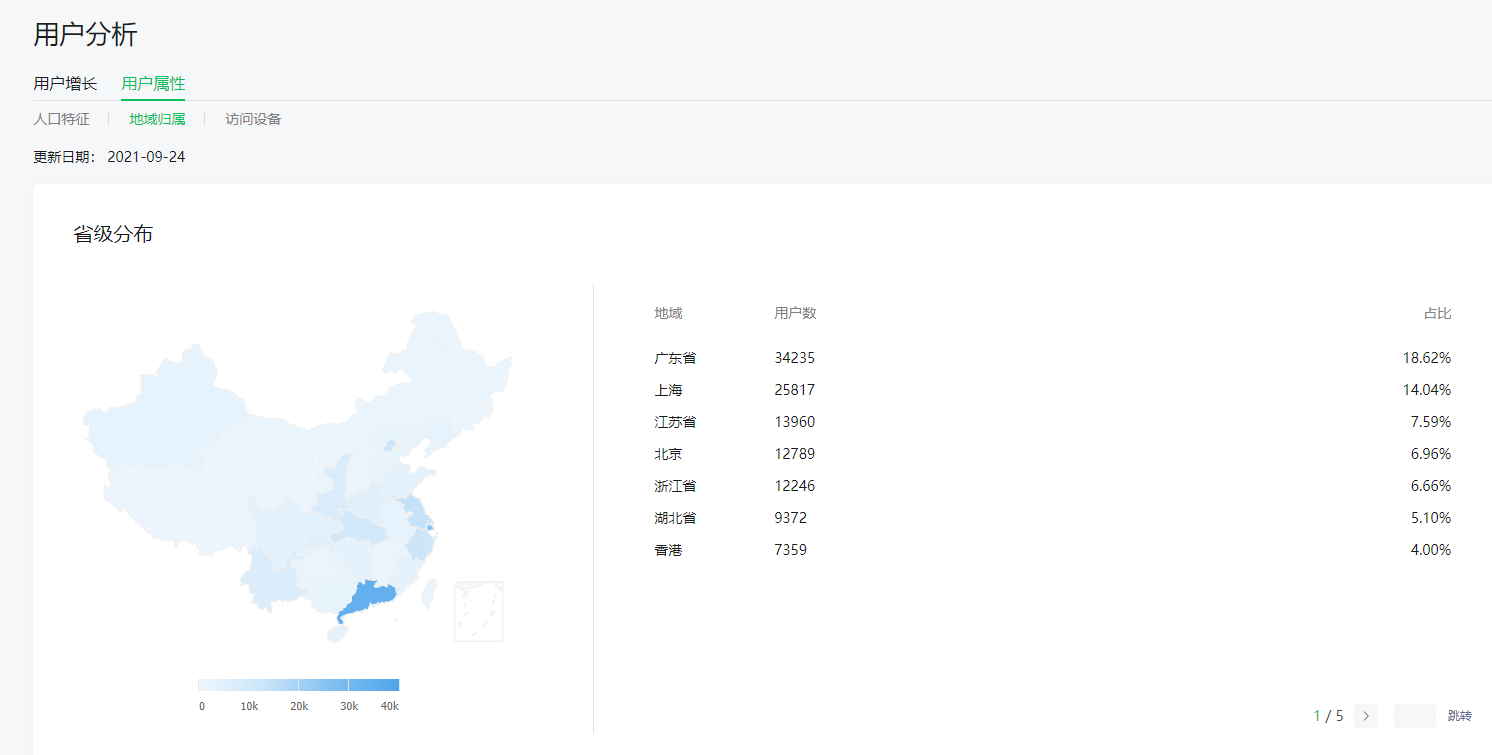Screen dimensions: 1492x755
Task: Click the South China Sea inset map
Action: click(478, 611)
